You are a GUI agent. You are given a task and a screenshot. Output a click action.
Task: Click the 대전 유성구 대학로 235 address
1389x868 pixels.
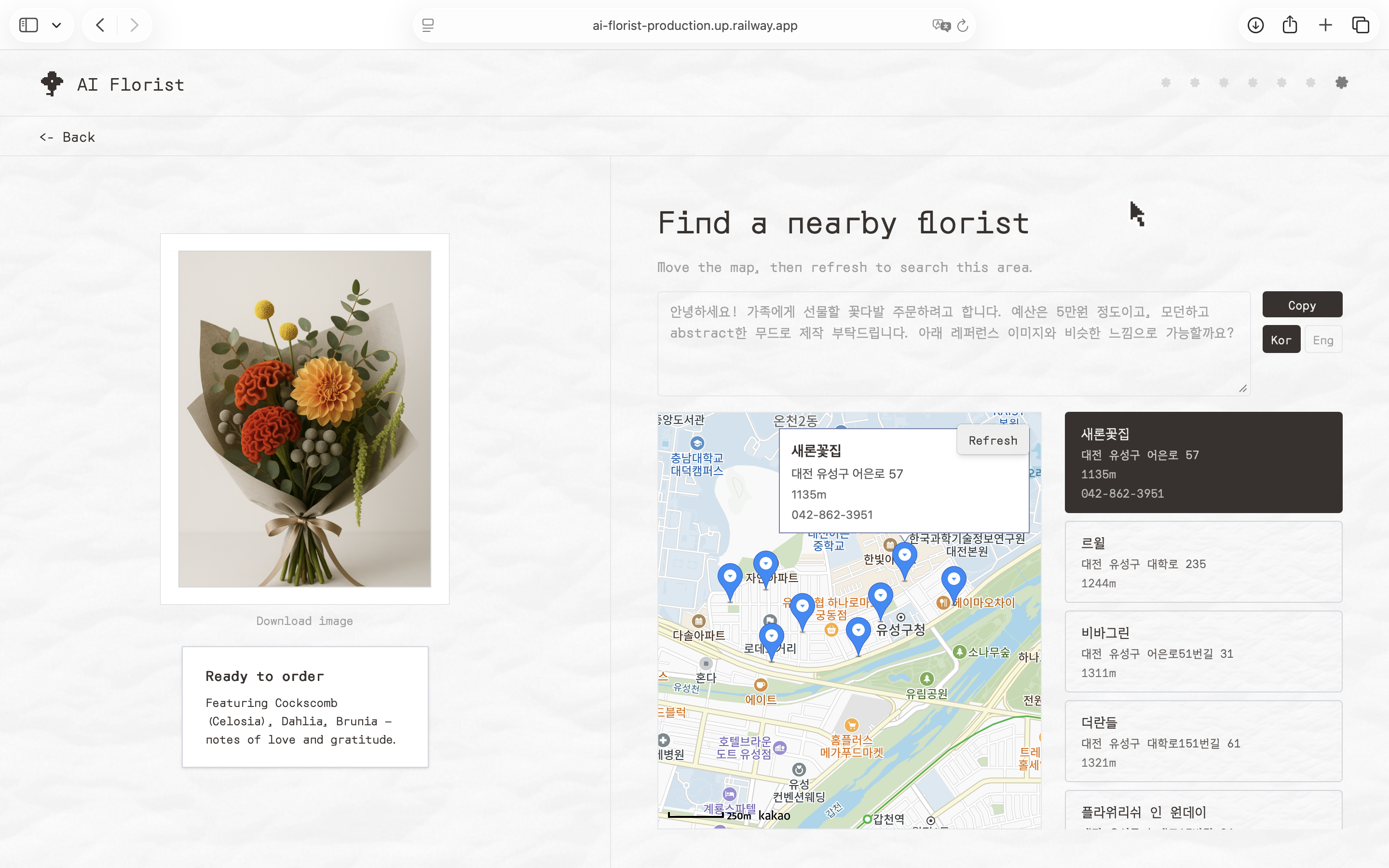(1144, 564)
